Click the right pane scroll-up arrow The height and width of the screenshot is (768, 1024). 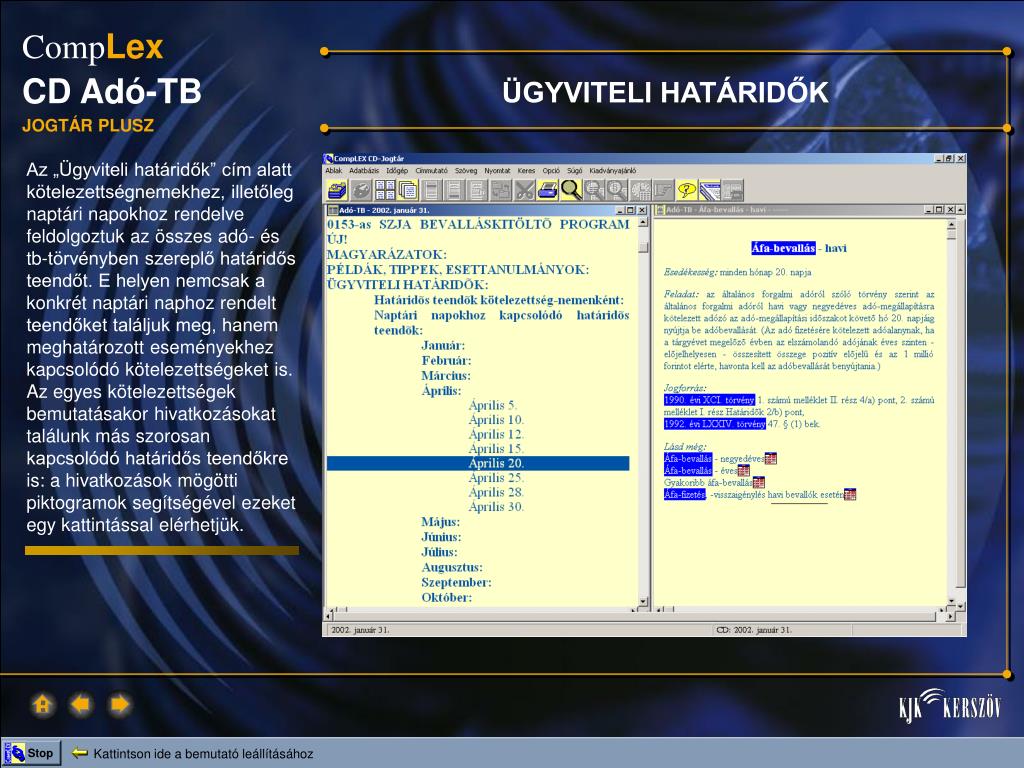[x=951, y=224]
